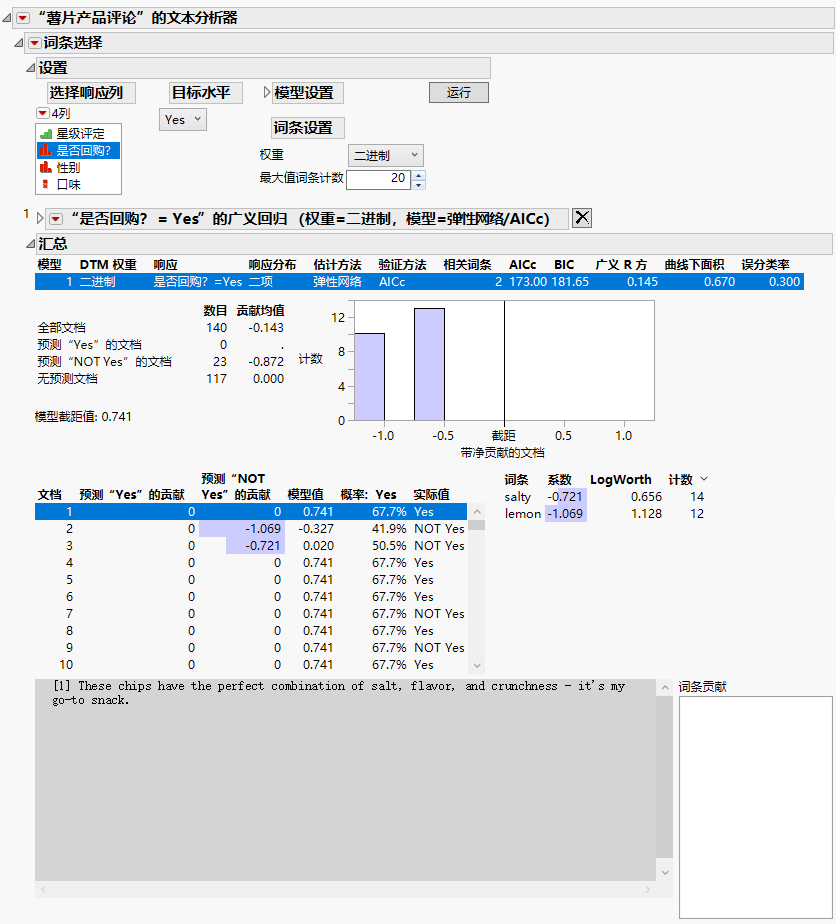
Task: Click horizontal scroll right arrow under text
Action: point(647,890)
